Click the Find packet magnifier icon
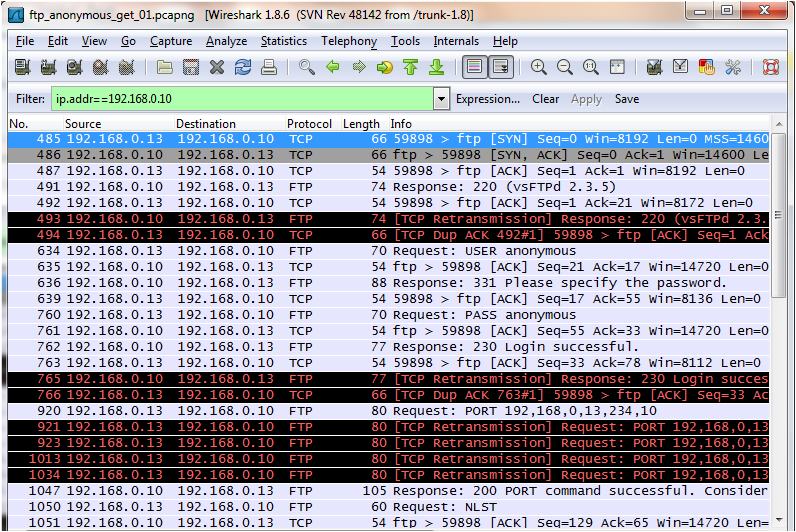The width and height of the screenshot is (796, 532). point(306,67)
